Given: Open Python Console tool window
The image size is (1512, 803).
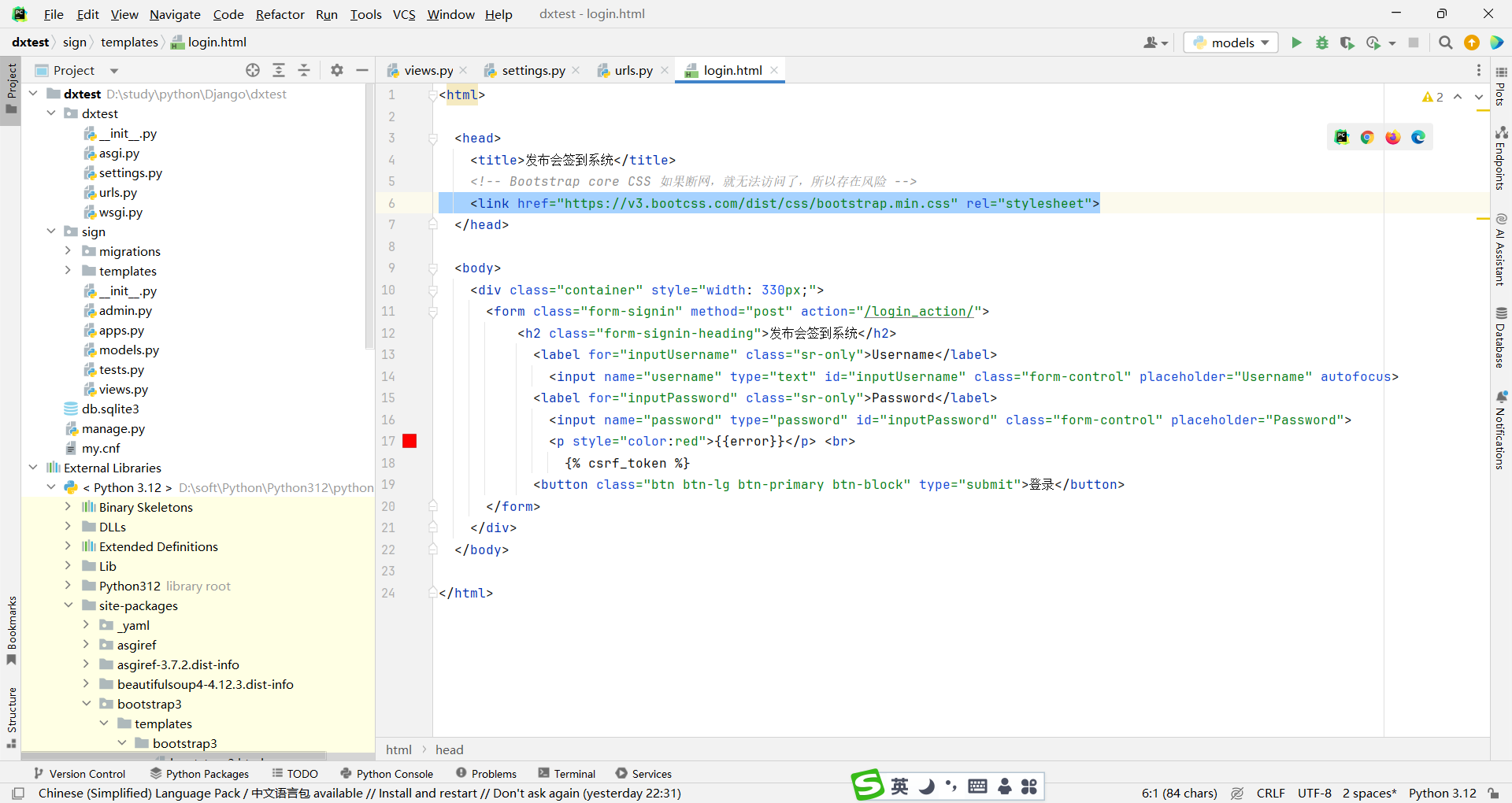Looking at the screenshot, I should tap(387, 774).
